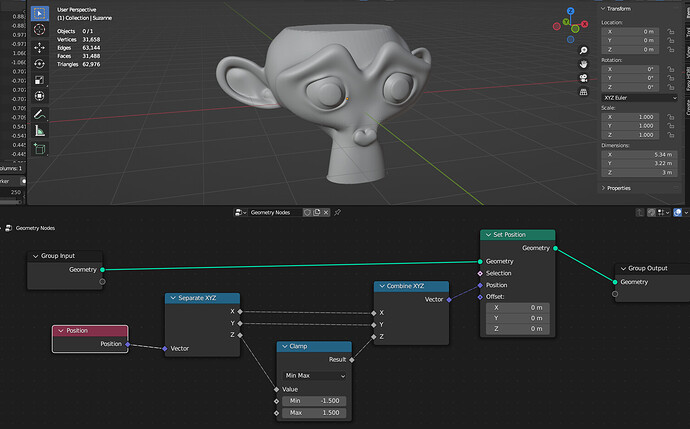Adjust the Clamp Min -1.500 field
This screenshot has height=429, width=690.
[314, 401]
